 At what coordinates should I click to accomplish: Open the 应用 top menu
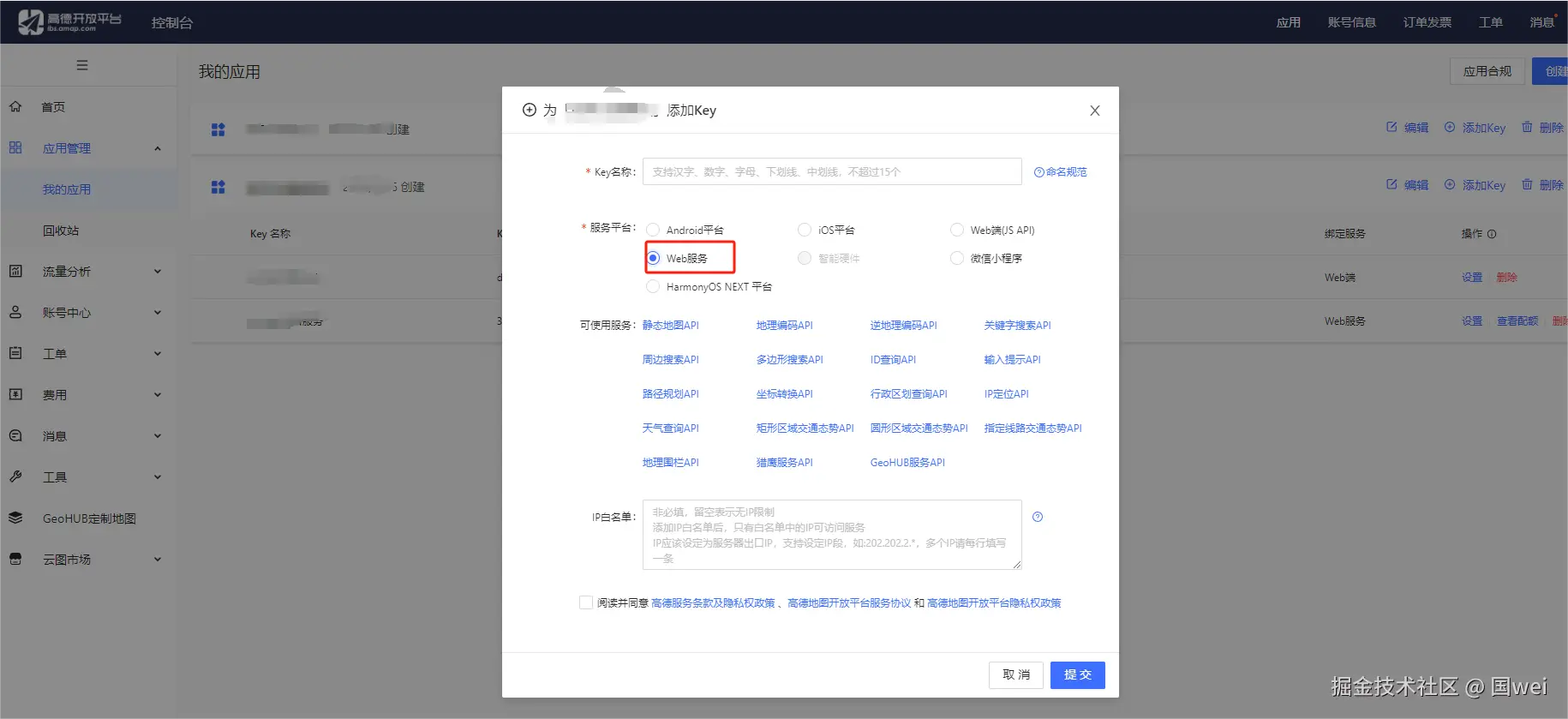(1289, 22)
